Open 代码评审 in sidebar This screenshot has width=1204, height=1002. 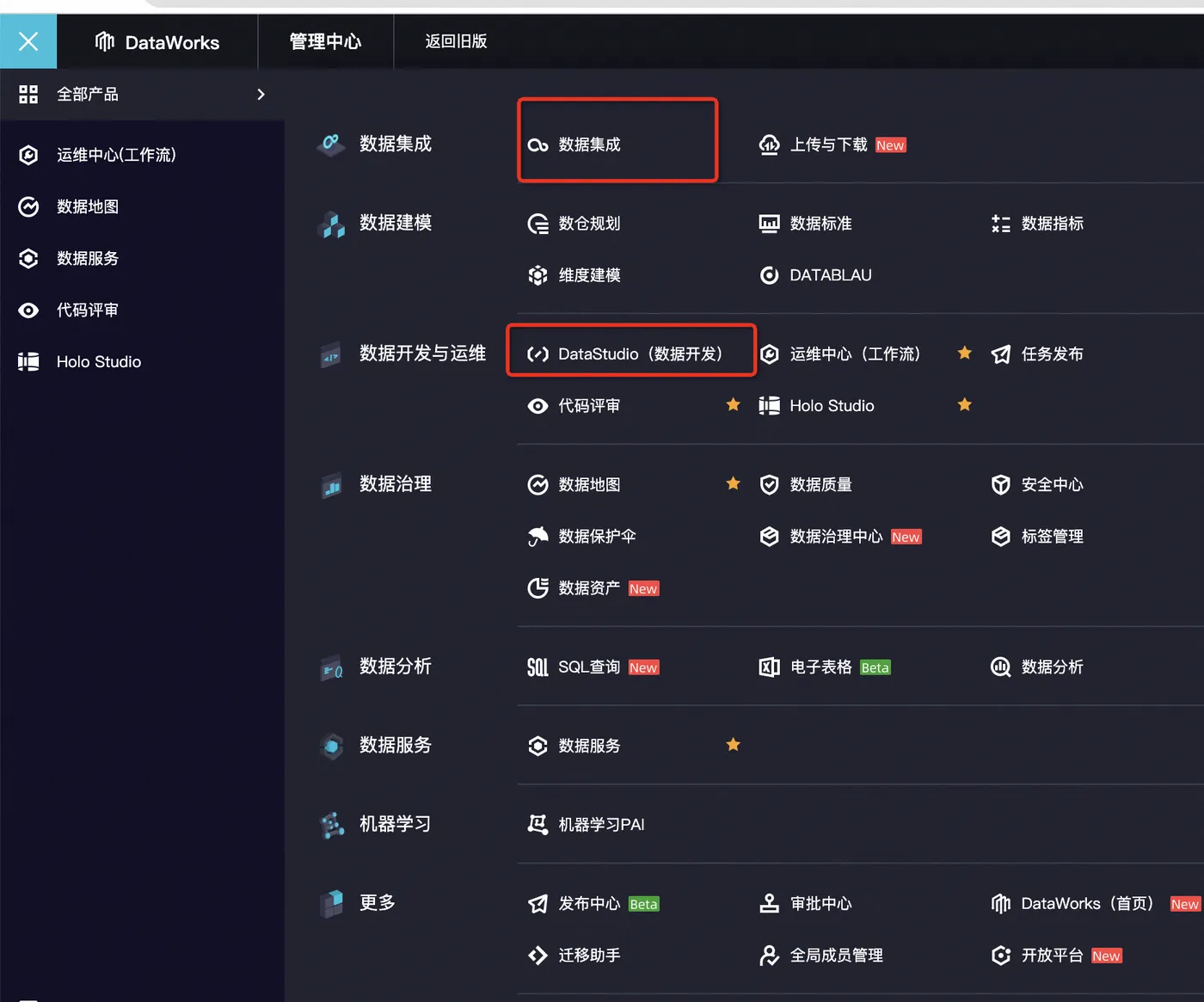coord(88,310)
